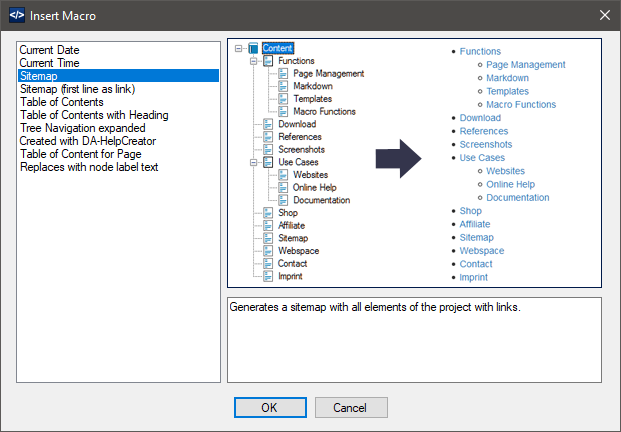The width and height of the screenshot is (621, 432).
Task: Click the Imprint link in preview sitemap
Action: [x=473, y=278]
